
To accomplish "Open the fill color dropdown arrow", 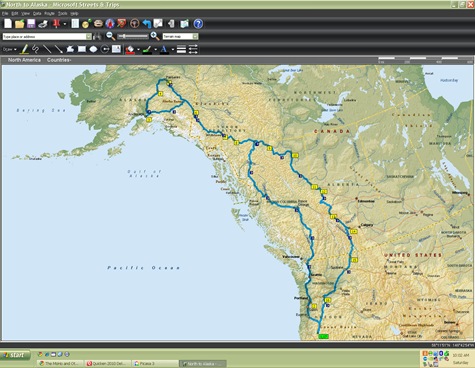I will [x=138, y=50].
